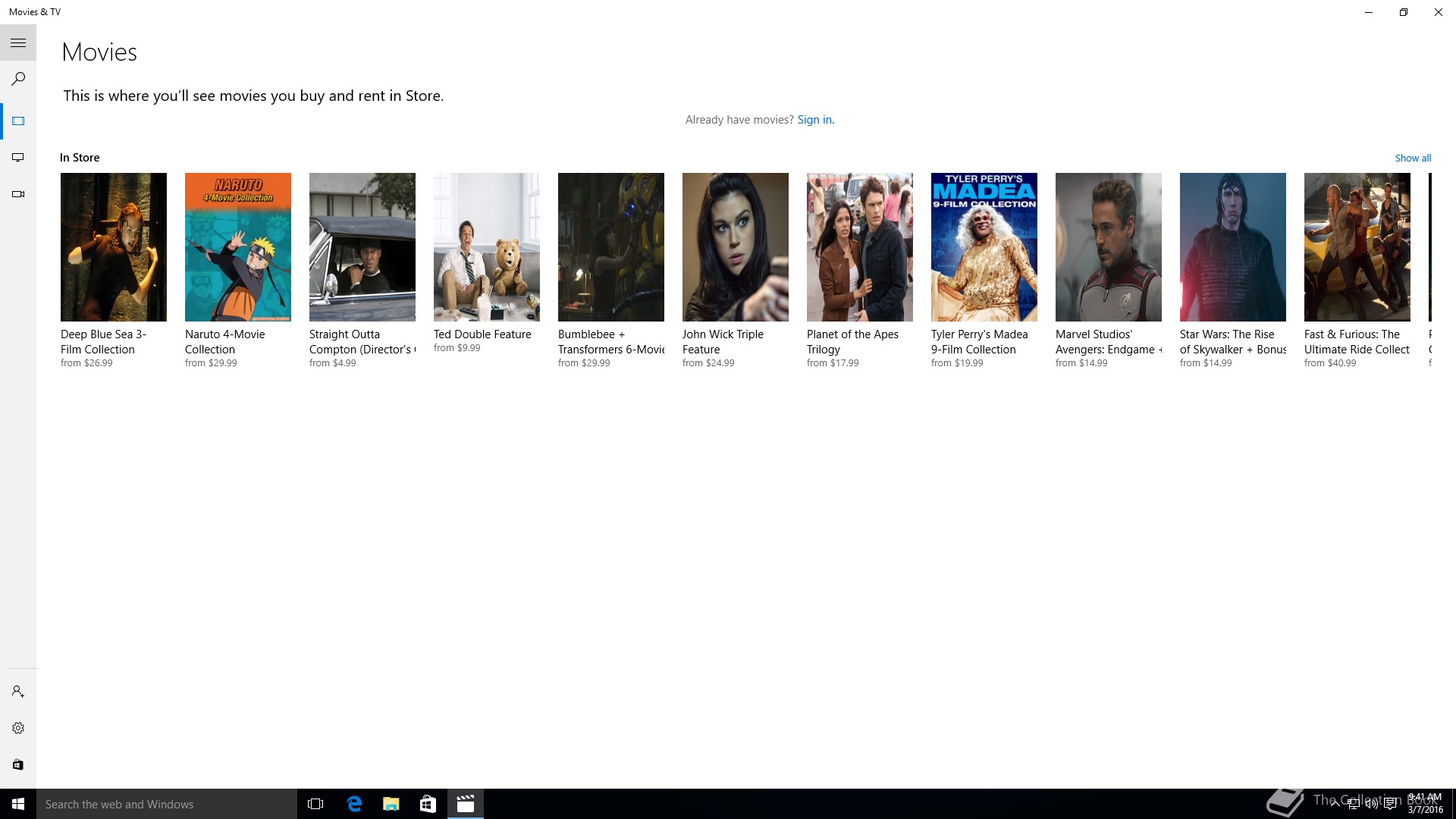Open the Windows Start button
Image resolution: width=1456 pixels, height=819 pixels.
click(x=18, y=804)
